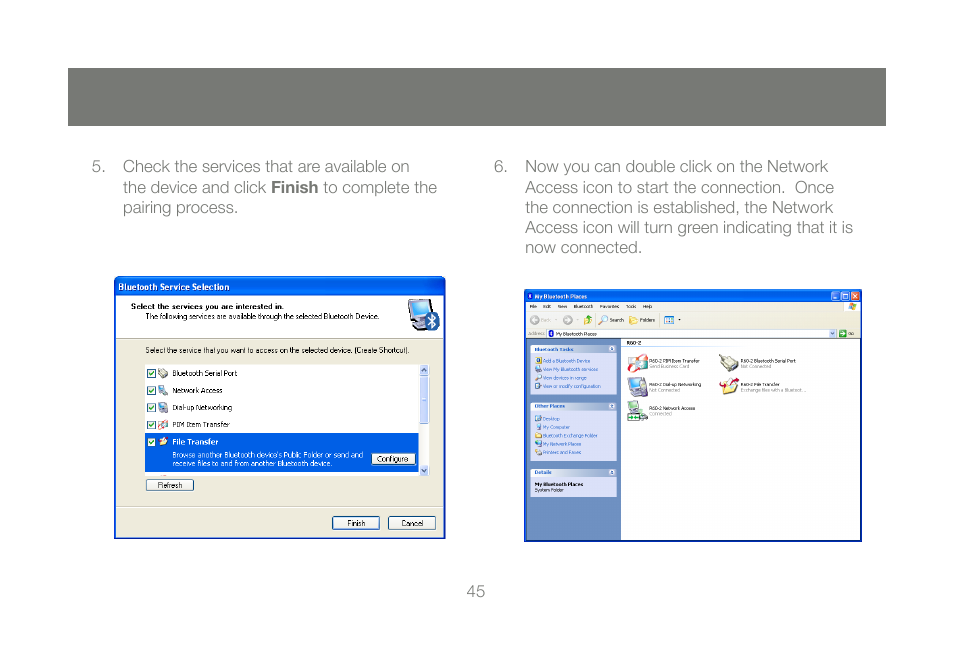Click Finish to complete pairing
954x665 pixels.
[x=356, y=523]
